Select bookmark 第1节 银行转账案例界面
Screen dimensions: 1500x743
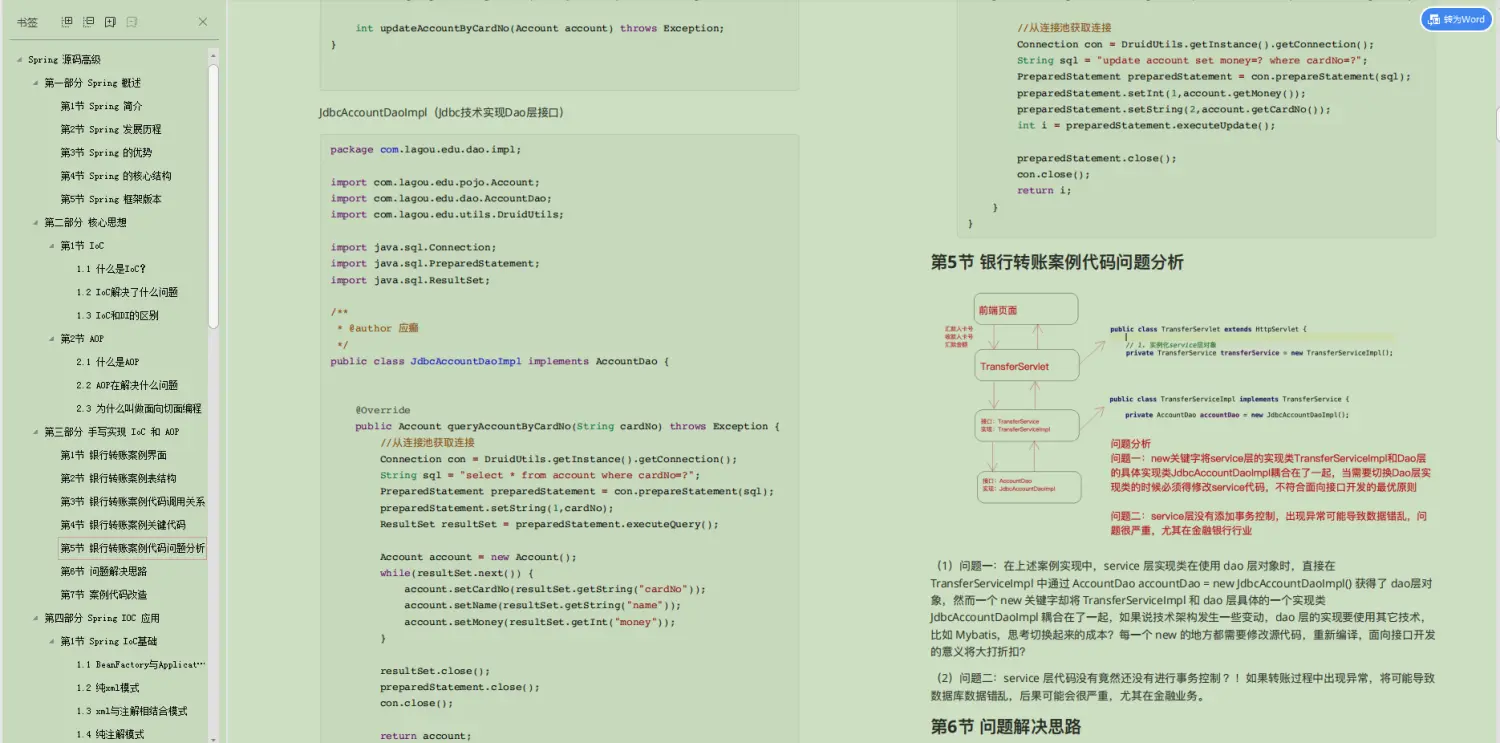coord(113,455)
